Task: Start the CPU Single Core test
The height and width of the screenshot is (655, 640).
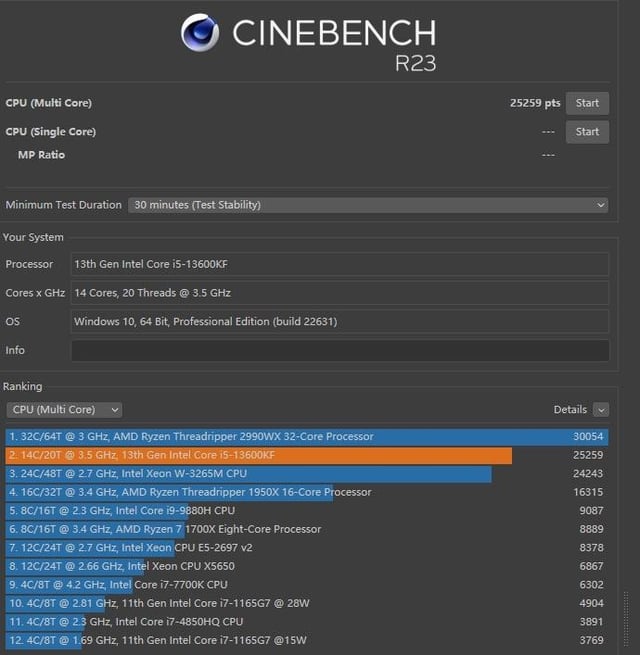Action: (x=587, y=132)
